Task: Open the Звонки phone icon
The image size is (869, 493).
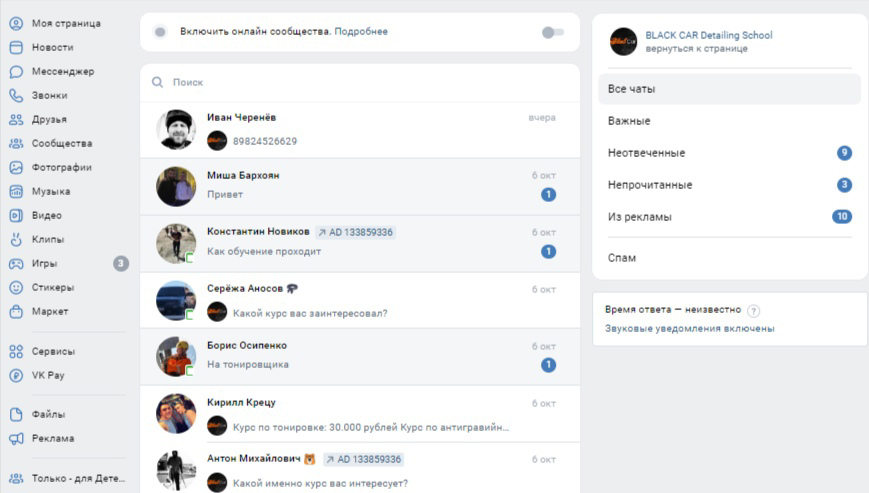Action: coord(16,95)
